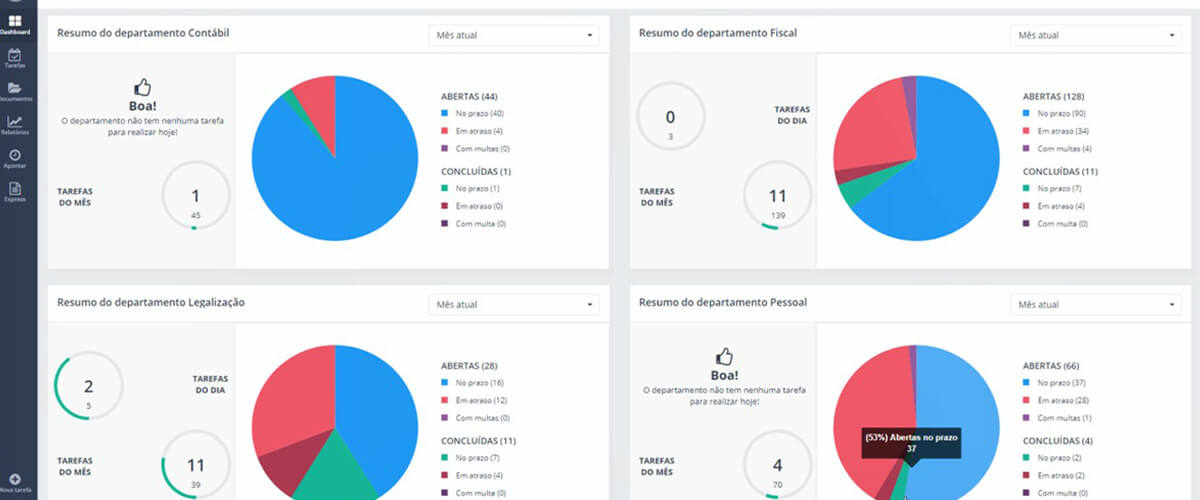Open the Mês atual dropdown for Pessoal
Image resolution: width=1200 pixels, height=500 pixels.
[1096, 304]
